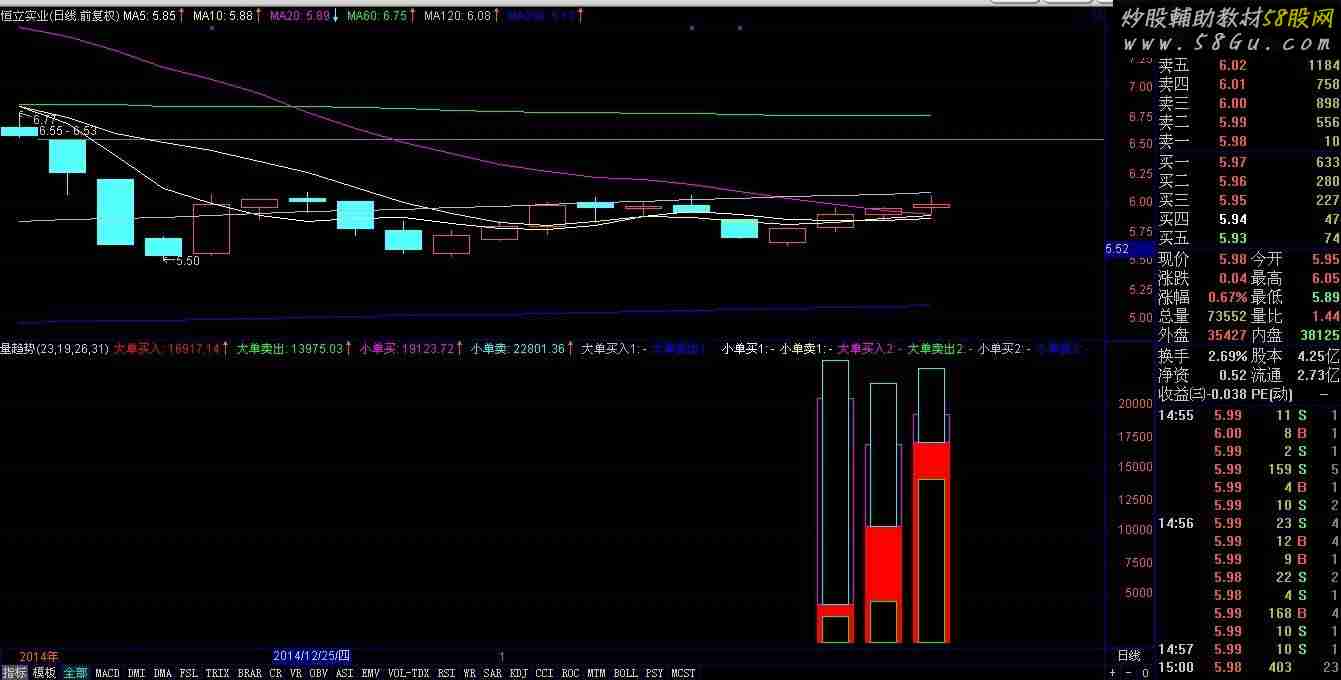This screenshot has height=680, width=1341.
Task: Select the EMV indicator
Action: [371, 673]
